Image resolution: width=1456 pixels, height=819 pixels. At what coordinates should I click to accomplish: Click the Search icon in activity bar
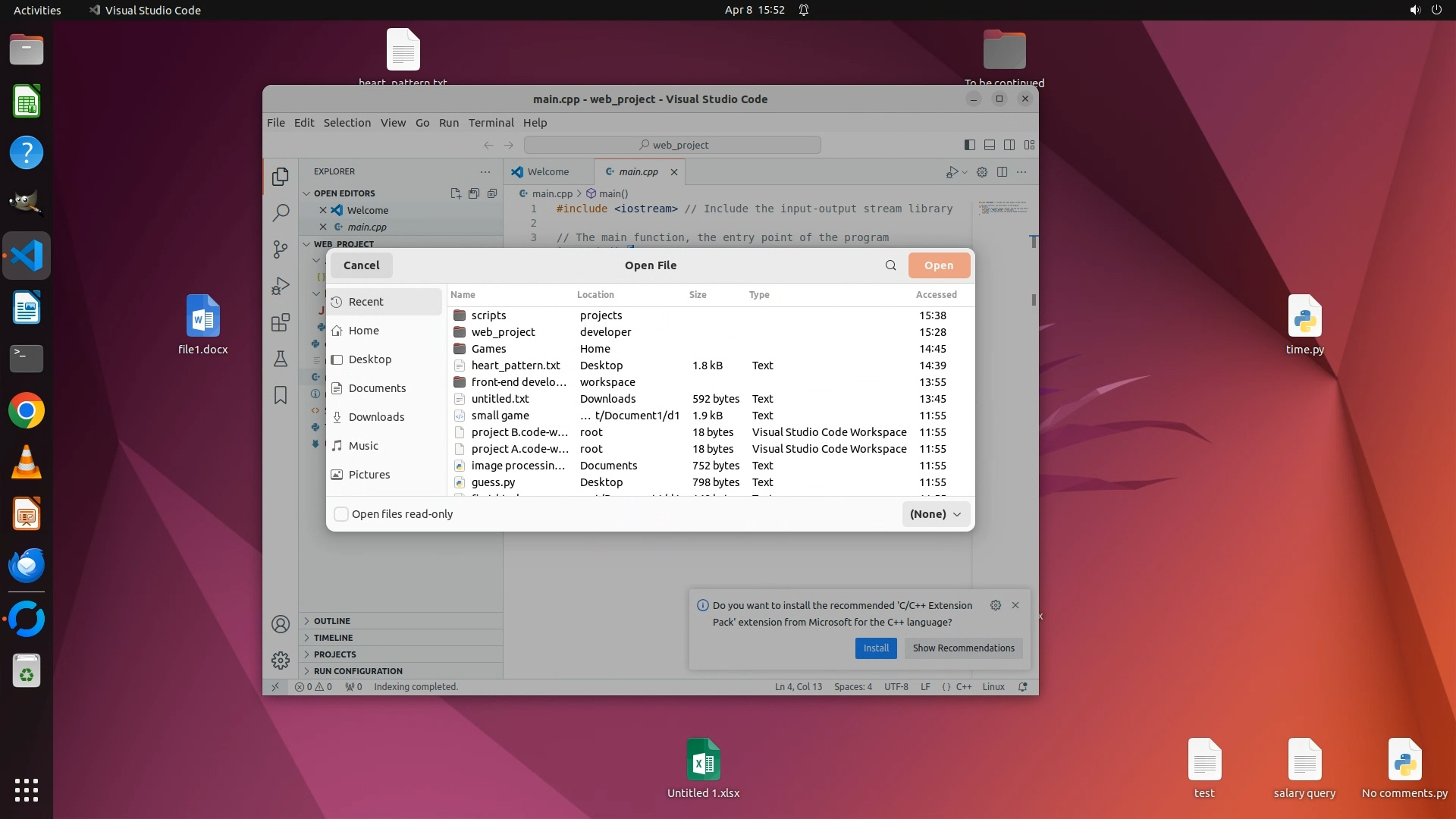click(x=281, y=212)
